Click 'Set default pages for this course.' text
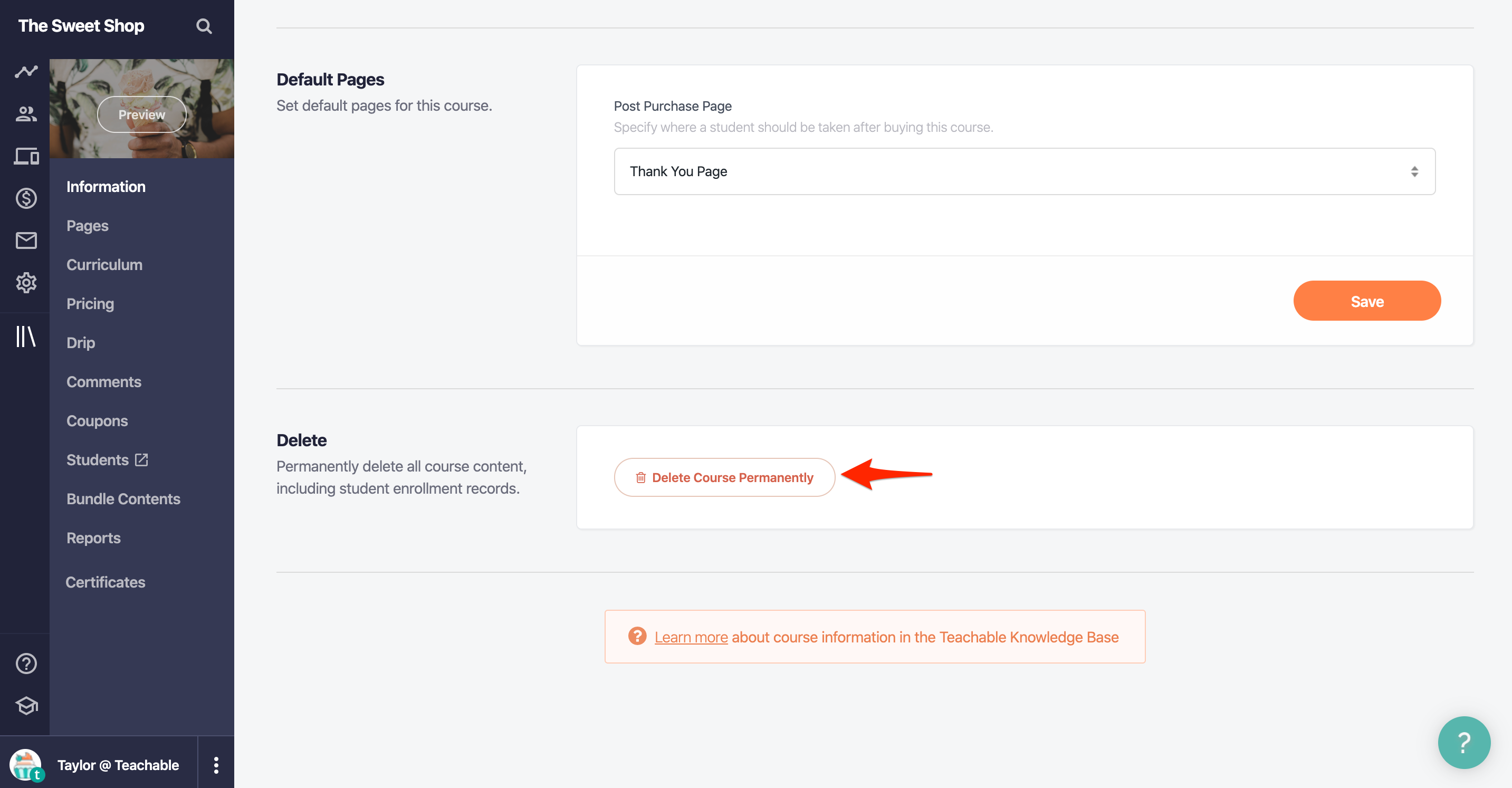Screen dimensions: 1512x788 click(385, 105)
